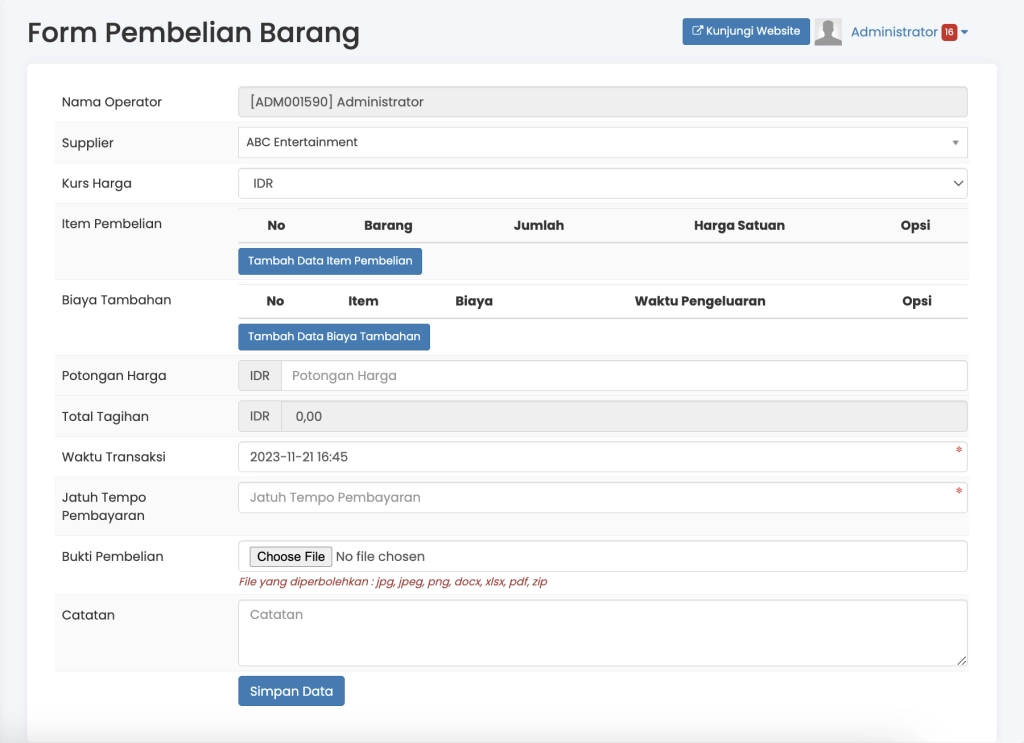
Task: Click the Kunjungi Website button
Action: (746, 32)
